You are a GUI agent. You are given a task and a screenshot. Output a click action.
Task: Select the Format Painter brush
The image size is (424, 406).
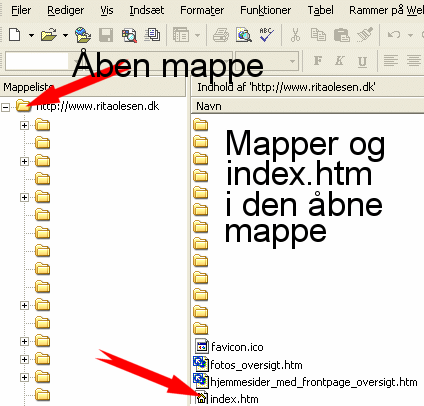tap(364, 35)
